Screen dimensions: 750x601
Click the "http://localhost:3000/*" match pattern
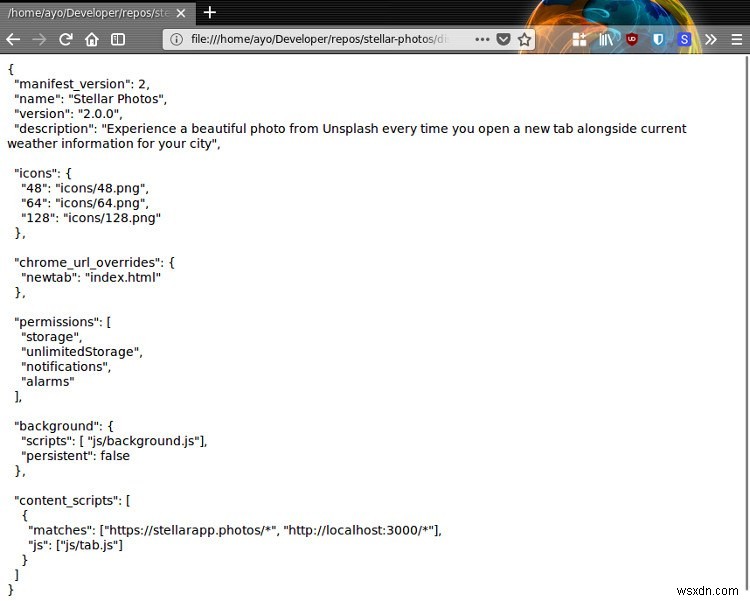(x=359, y=530)
